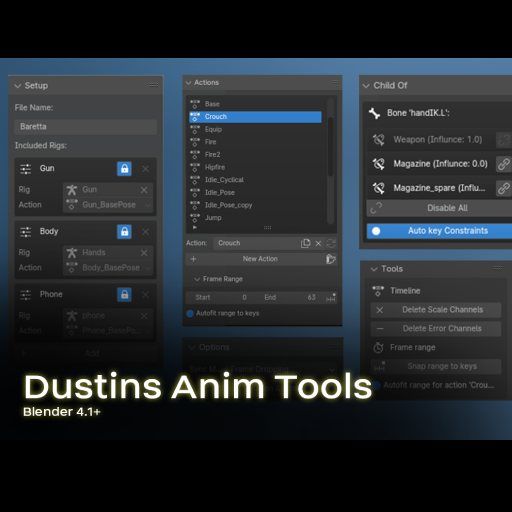The width and height of the screenshot is (512, 512).
Task: Select the Equip action
Action: point(255,129)
